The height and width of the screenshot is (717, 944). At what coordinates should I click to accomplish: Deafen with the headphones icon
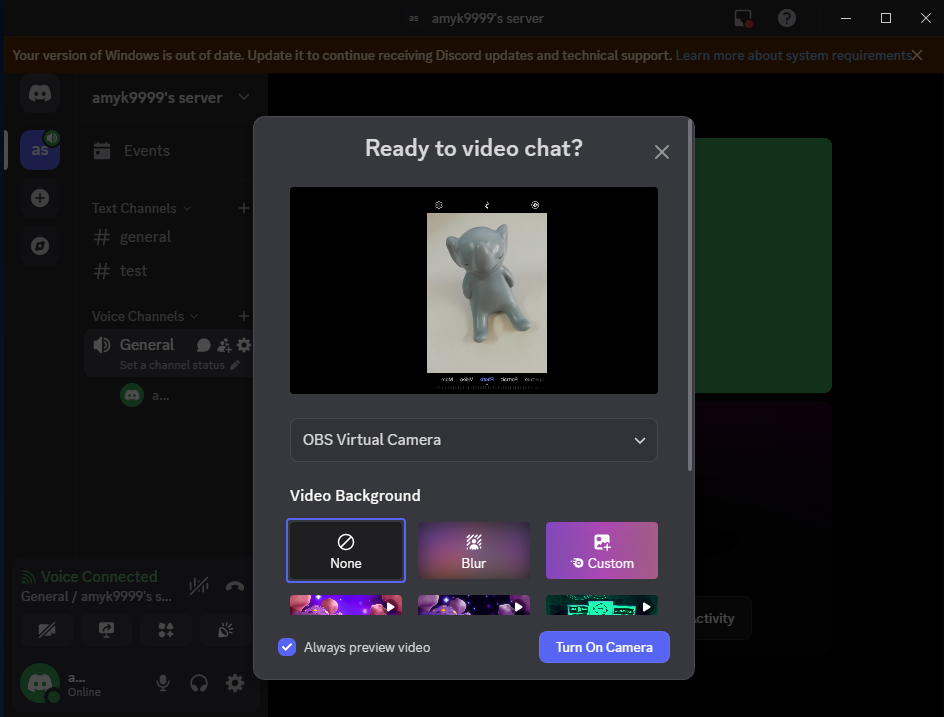pyautogui.click(x=199, y=683)
